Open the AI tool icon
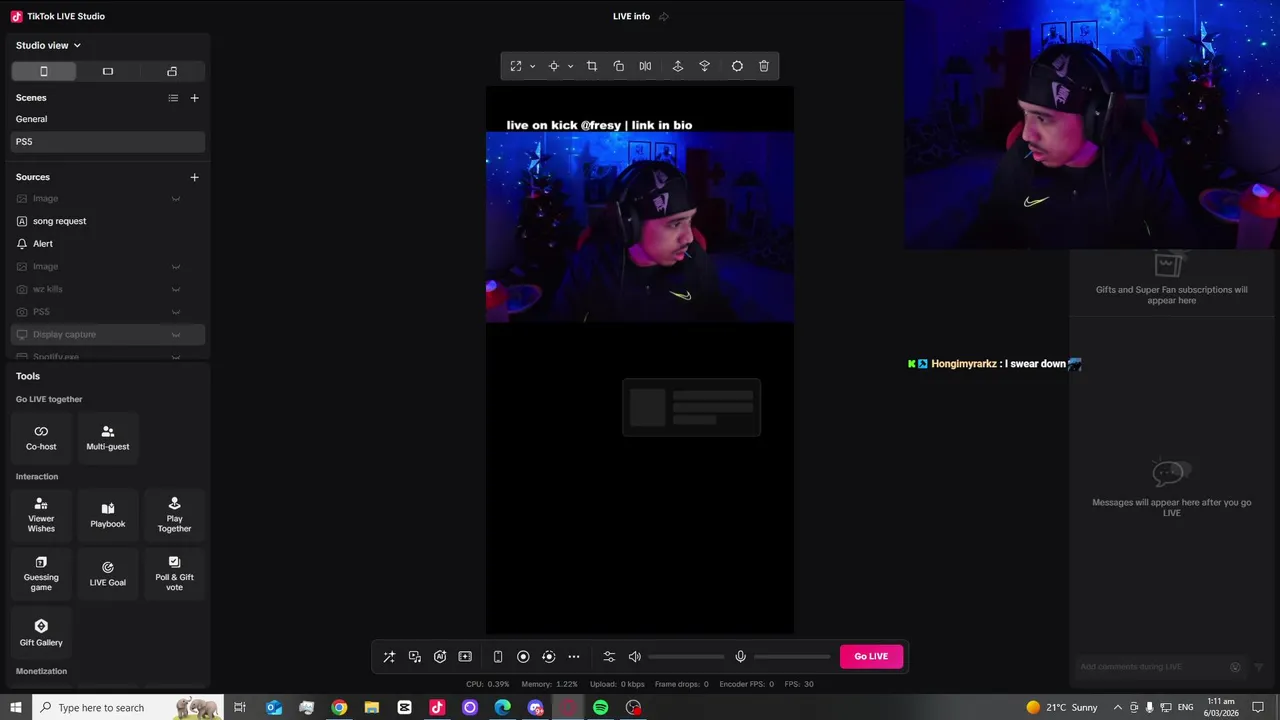Viewport: 1280px width, 720px height. pos(440,657)
